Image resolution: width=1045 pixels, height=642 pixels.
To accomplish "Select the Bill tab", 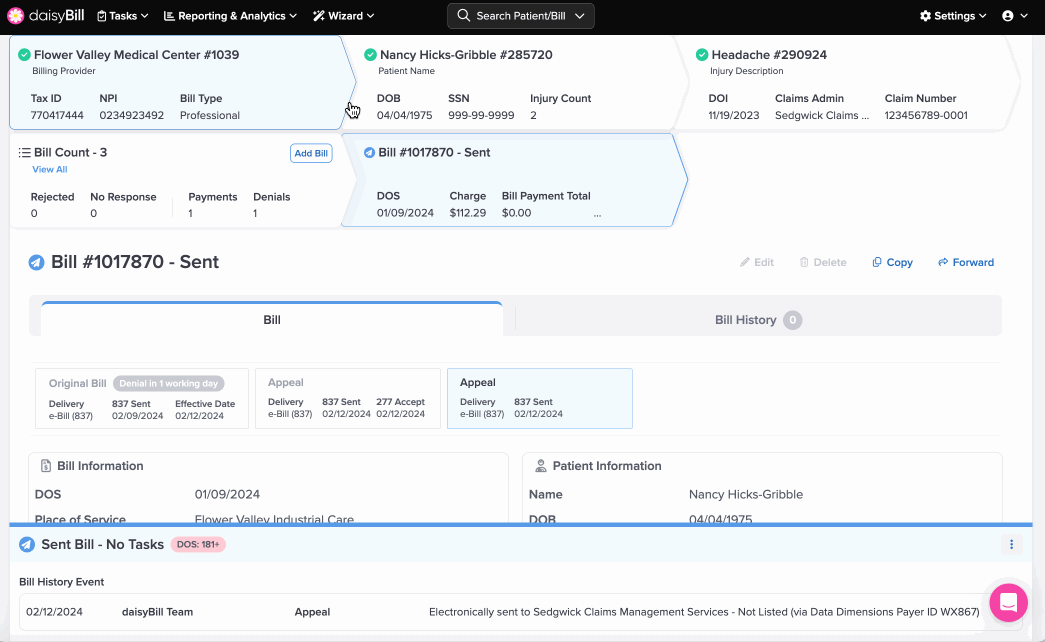I will (272, 320).
